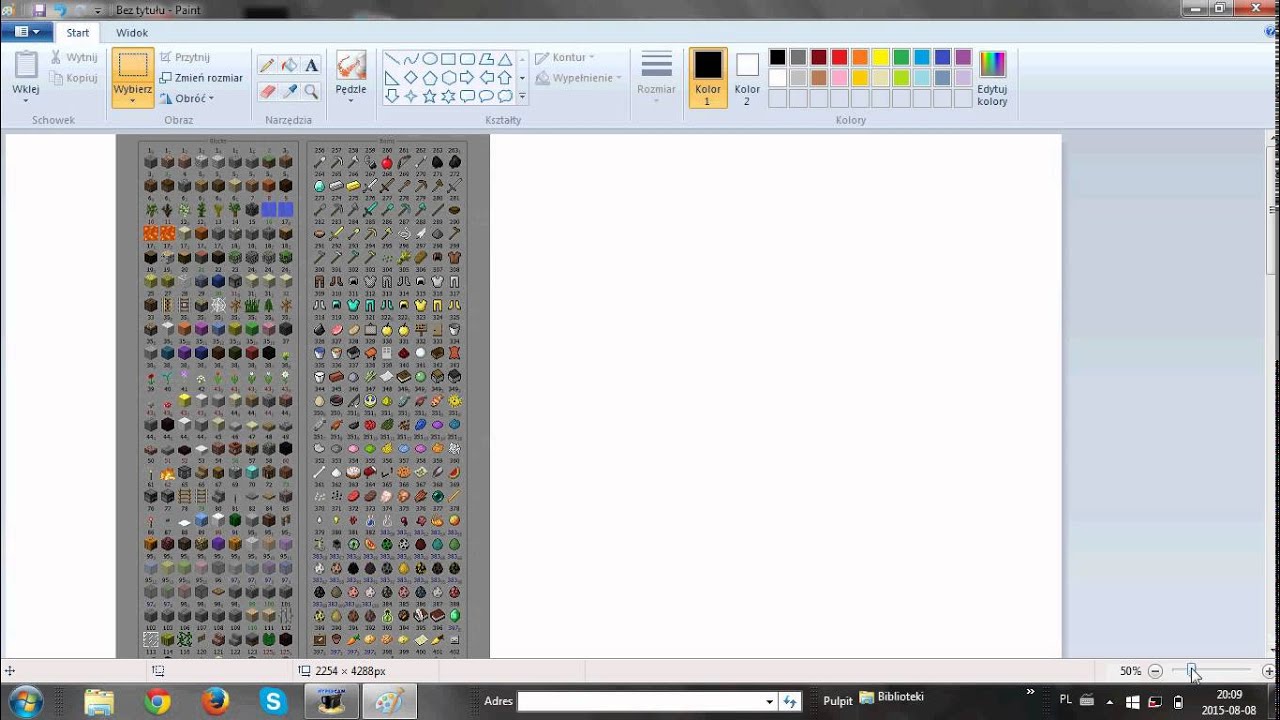Choose the curve shape
Screen dimensions: 1280x720
point(411,59)
